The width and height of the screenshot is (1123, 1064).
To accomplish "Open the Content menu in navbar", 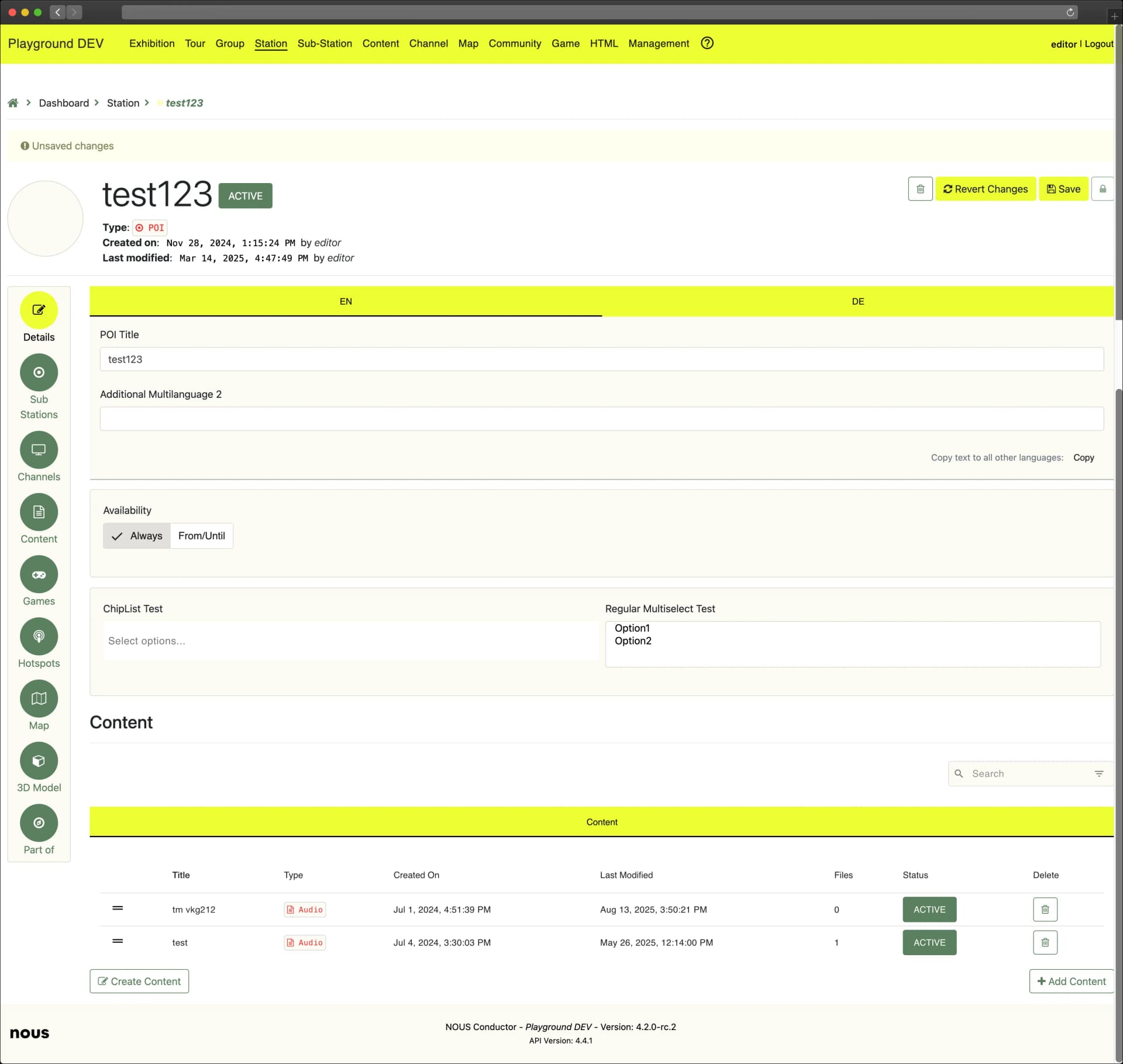I will pos(381,43).
